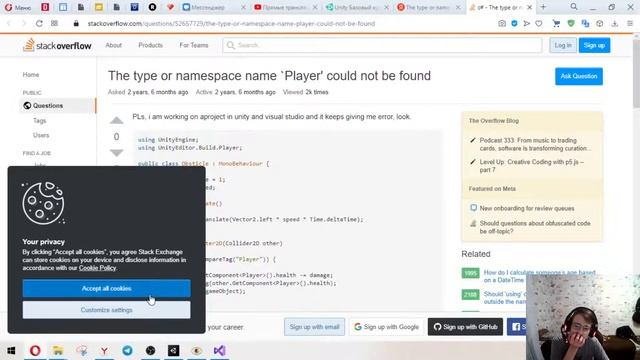This screenshot has width=640, height=360.
Task: Downvote the question with the down arrow
Action: pos(116,153)
